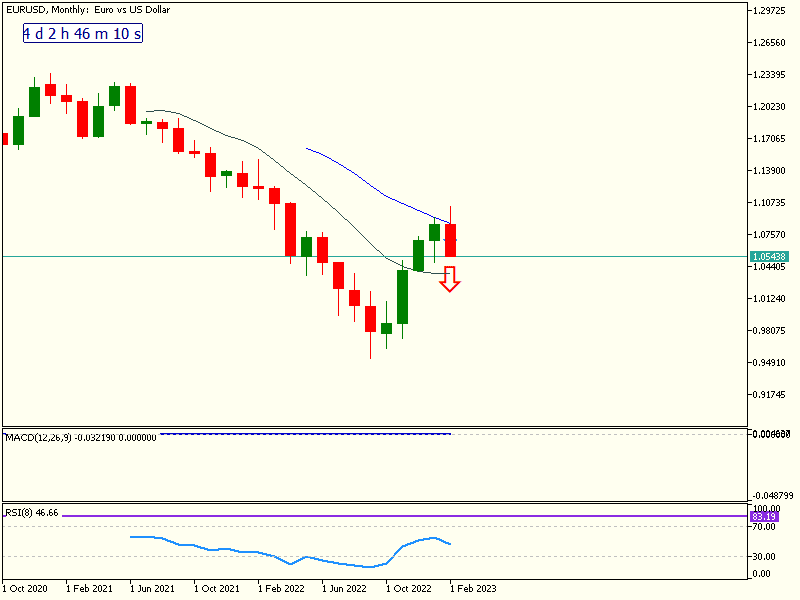
Task: Click the red down arrow marker
Action: click(x=450, y=279)
